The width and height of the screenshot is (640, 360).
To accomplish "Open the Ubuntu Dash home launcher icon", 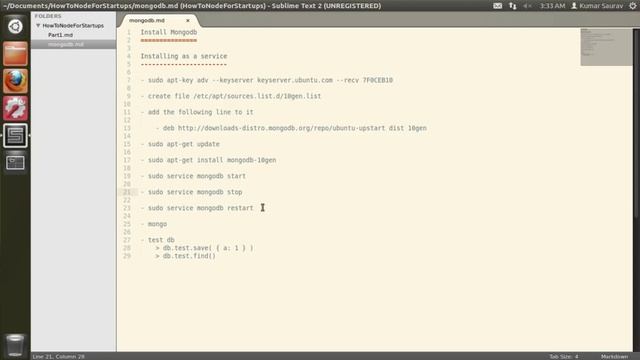I will point(15,27).
